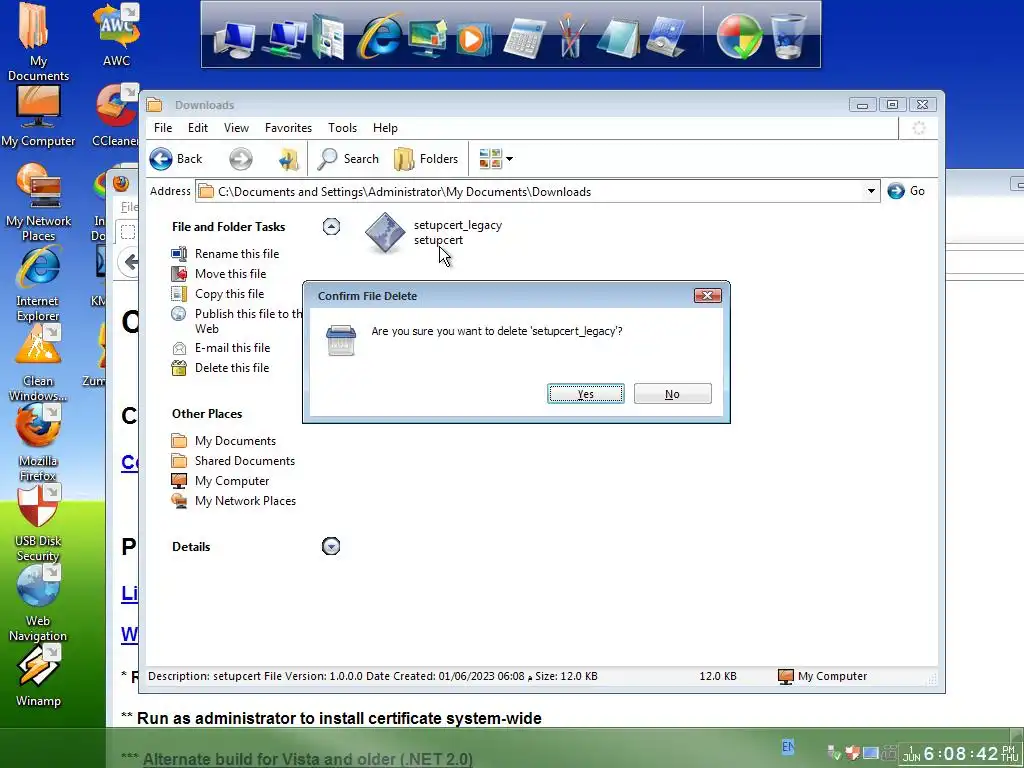Open the File menu
The width and height of the screenshot is (1024, 768).
163,128
